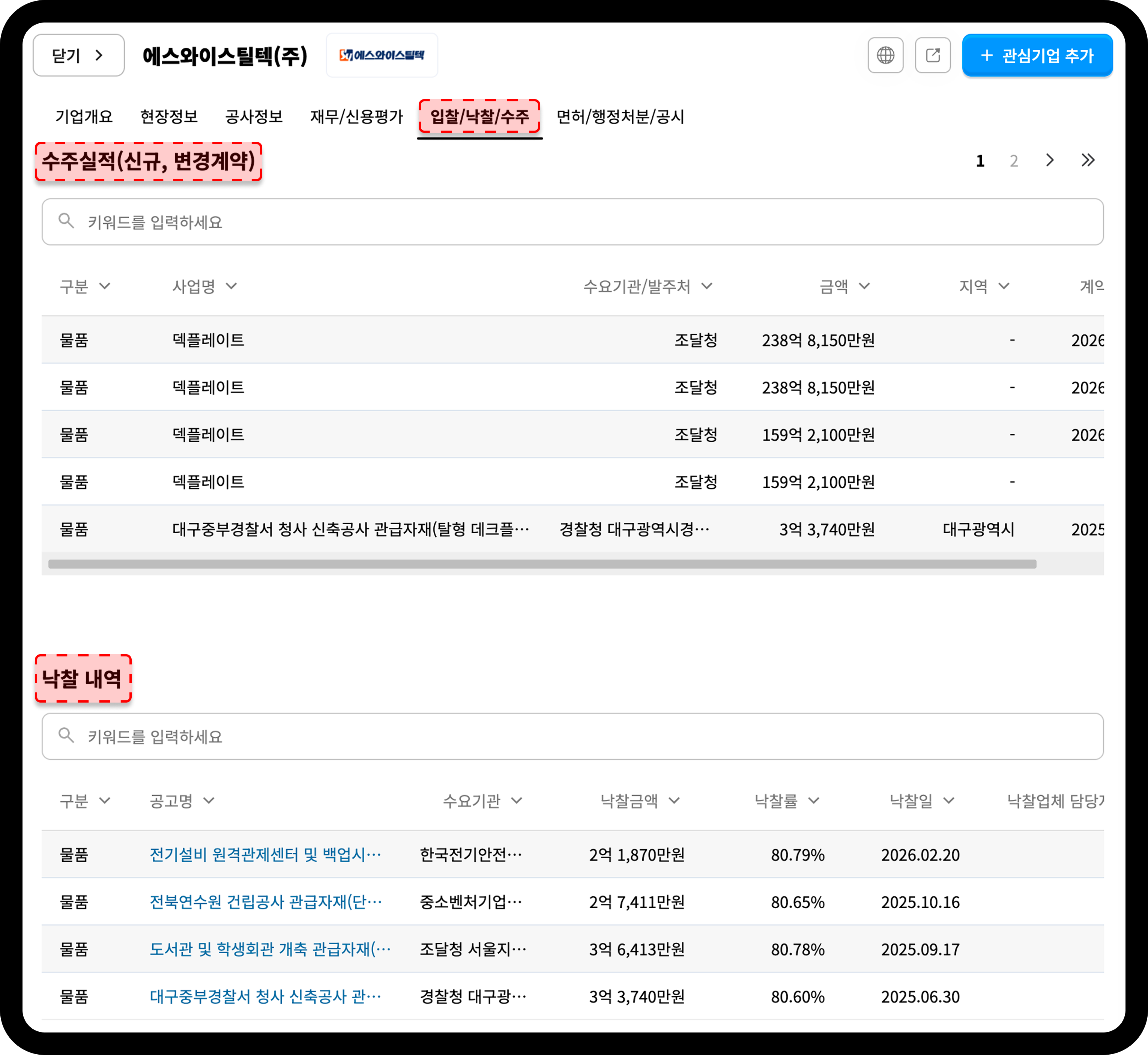Open 전기설비 원격관제센터 및 백업시… bid link
This screenshot has height=1055, width=1148.
(x=265, y=855)
